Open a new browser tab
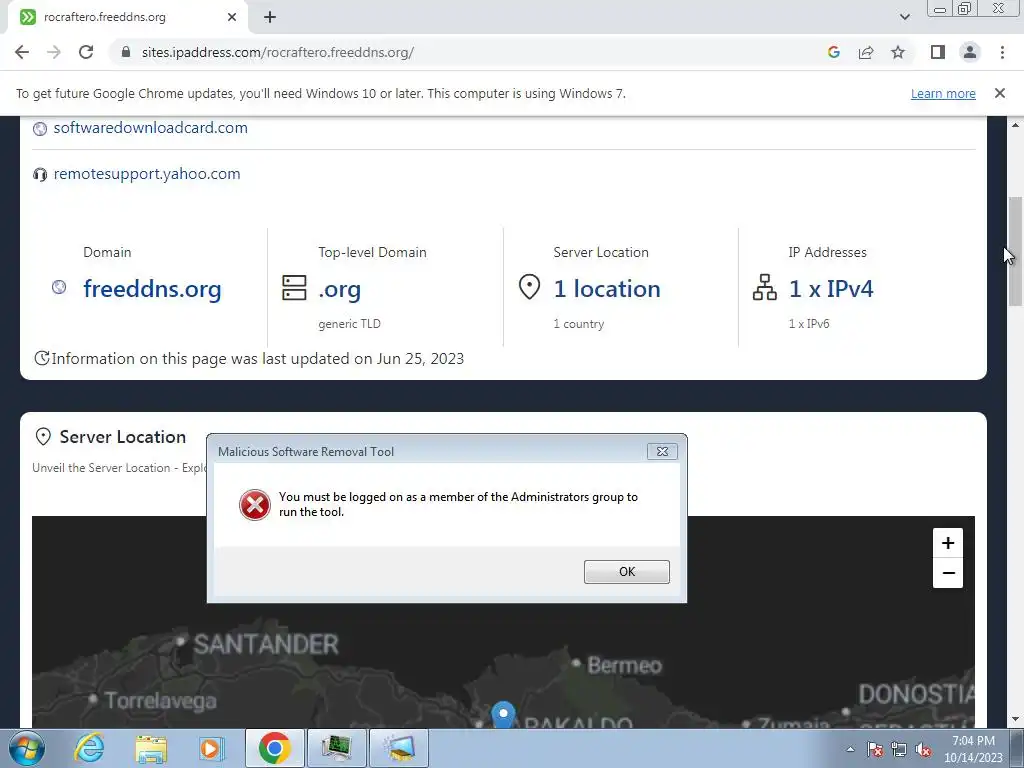The height and width of the screenshot is (768, 1024). (x=270, y=17)
